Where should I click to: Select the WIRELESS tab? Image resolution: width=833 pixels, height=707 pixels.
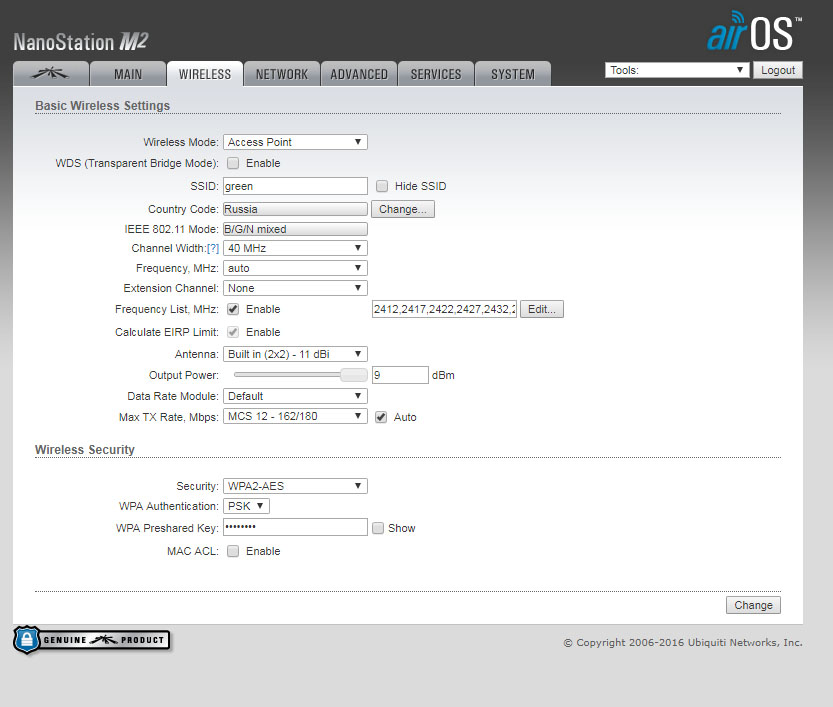(205, 74)
